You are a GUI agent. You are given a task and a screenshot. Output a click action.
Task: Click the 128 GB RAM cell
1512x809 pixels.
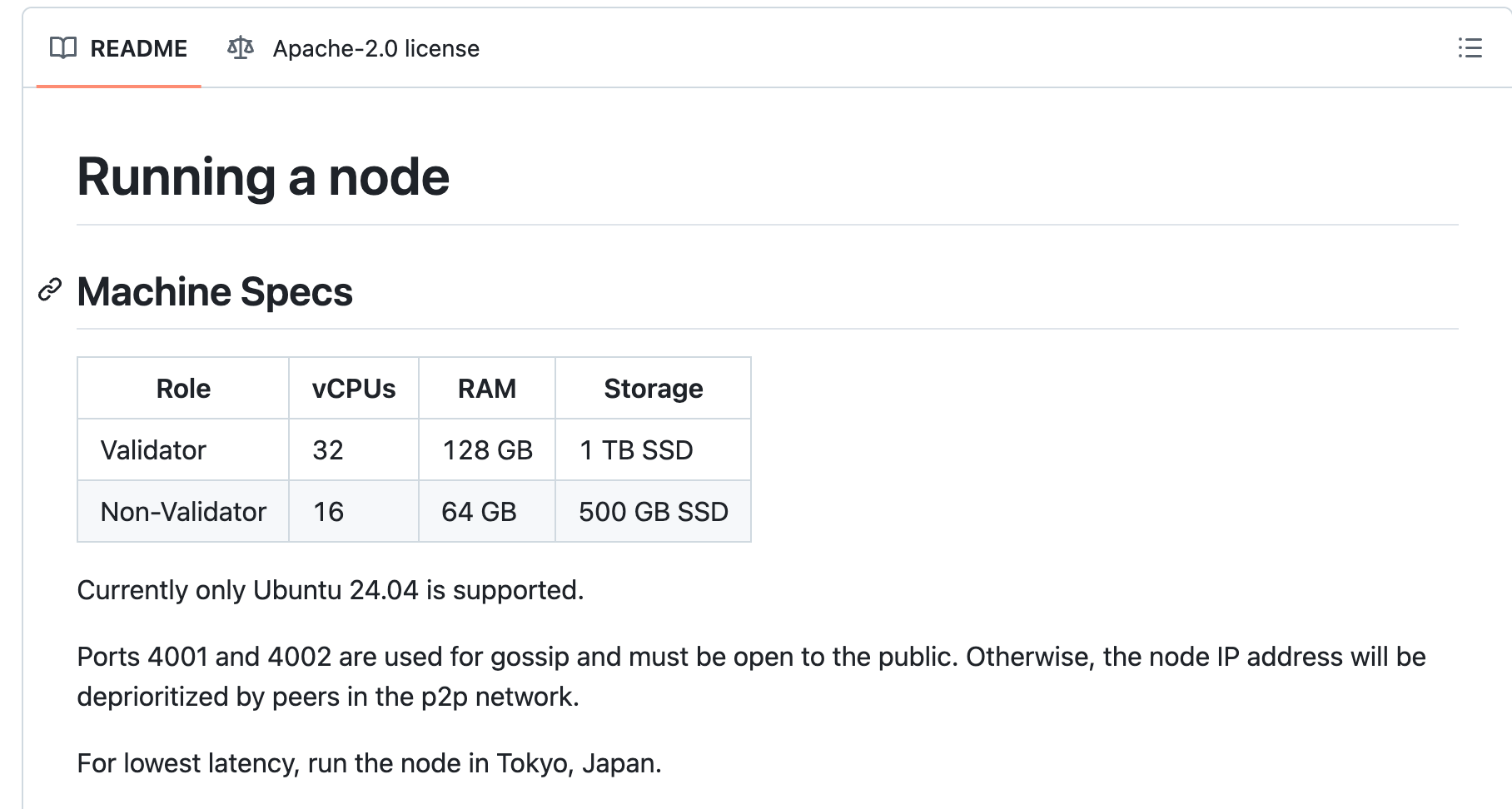point(487,450)
